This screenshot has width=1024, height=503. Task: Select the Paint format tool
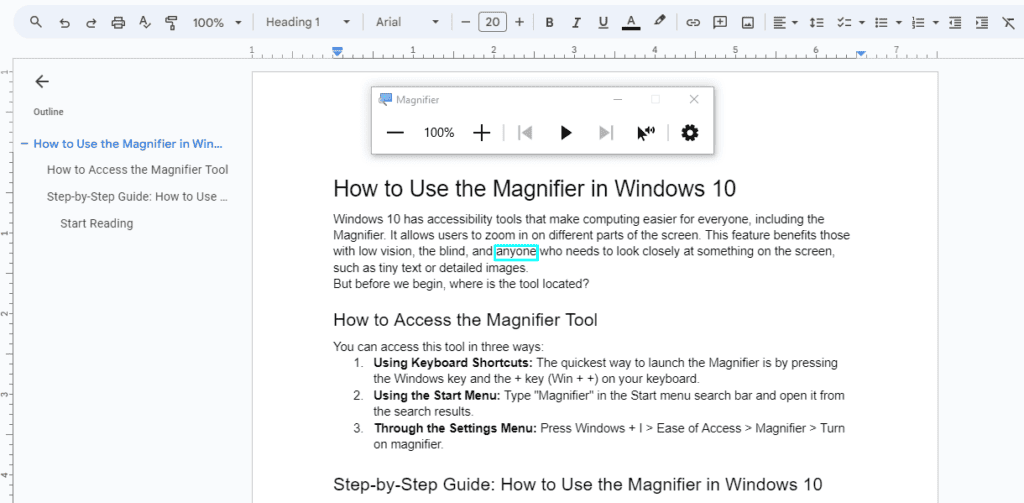coord(170,22)
